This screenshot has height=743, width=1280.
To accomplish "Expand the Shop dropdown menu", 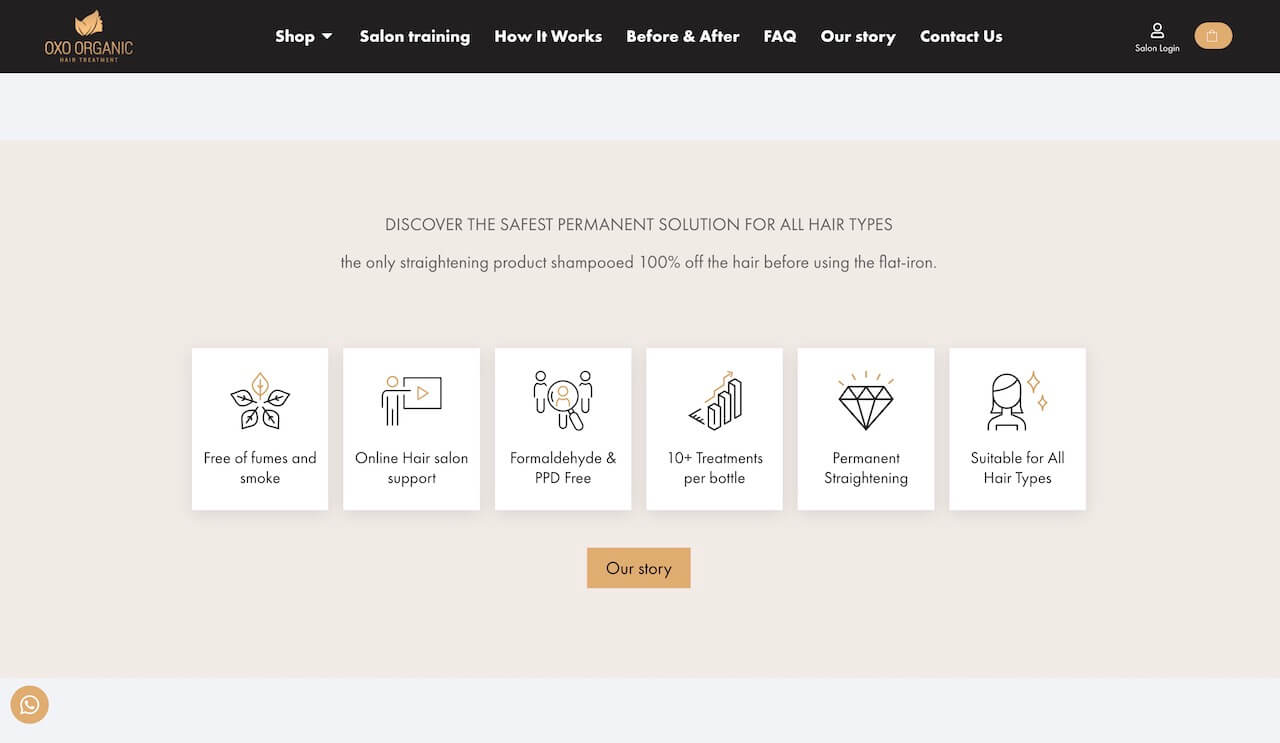I will [304, 36].
